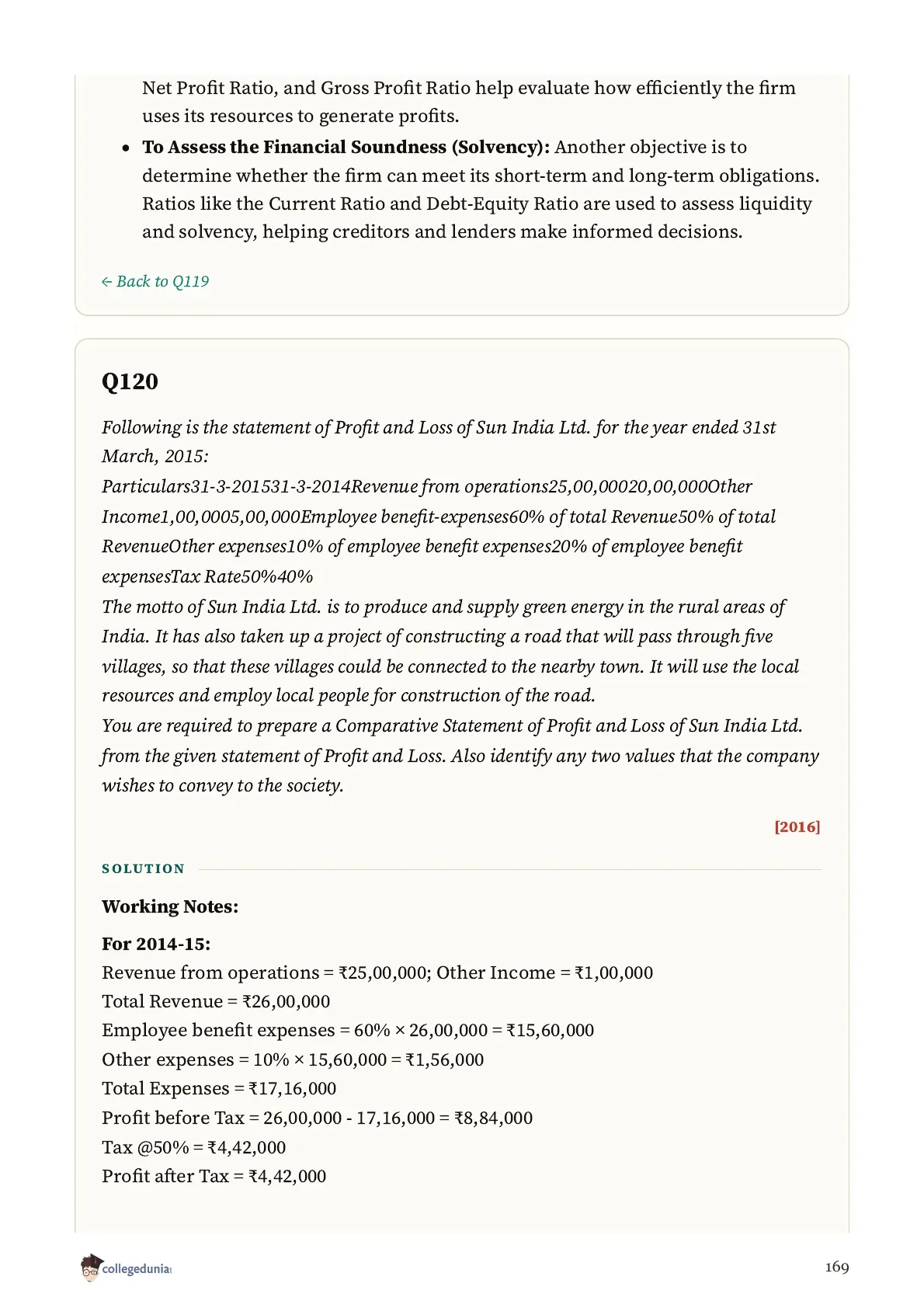Click the red [2016] year tag

pos(797,826)
